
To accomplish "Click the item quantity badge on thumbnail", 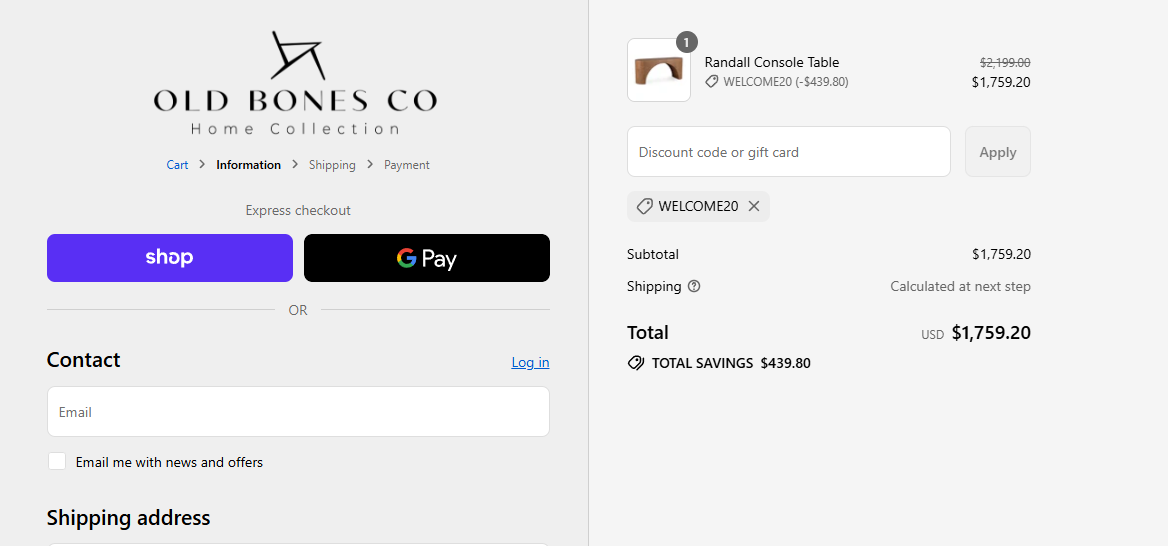I will click(687, 42).
